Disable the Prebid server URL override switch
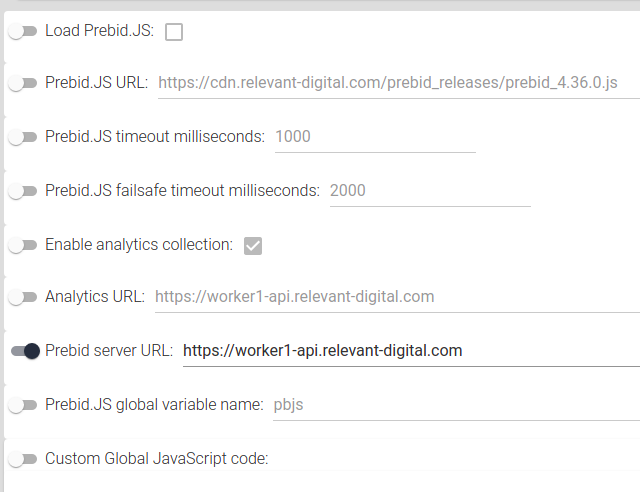Viewport: 640px width, 492px height. pyautogui.click(x=25, y=351)
